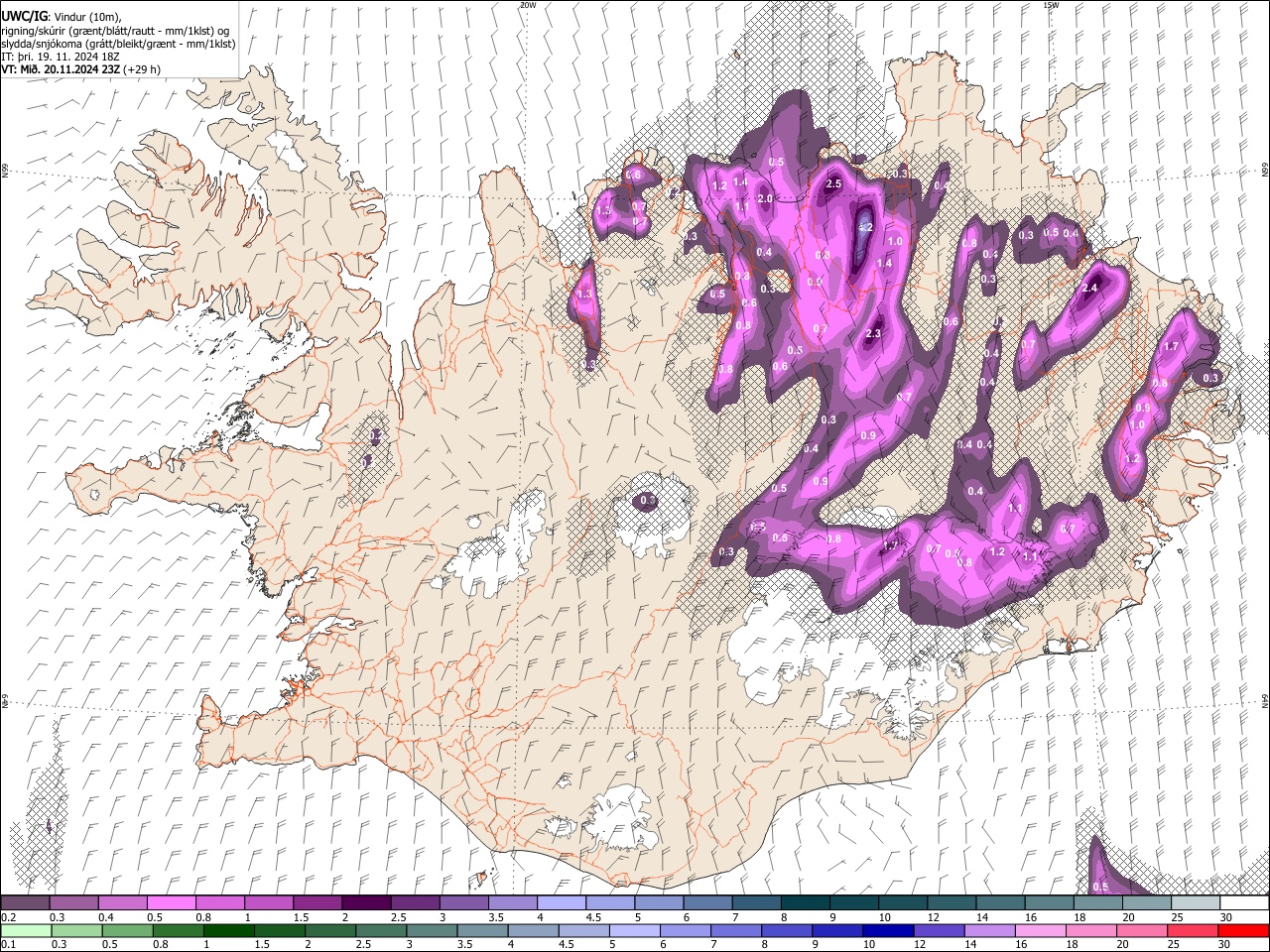Select bottom-row swatch starting at 25
Image resolution: width=1270 pixels, height=952 pixels.
click(1194, 930)
